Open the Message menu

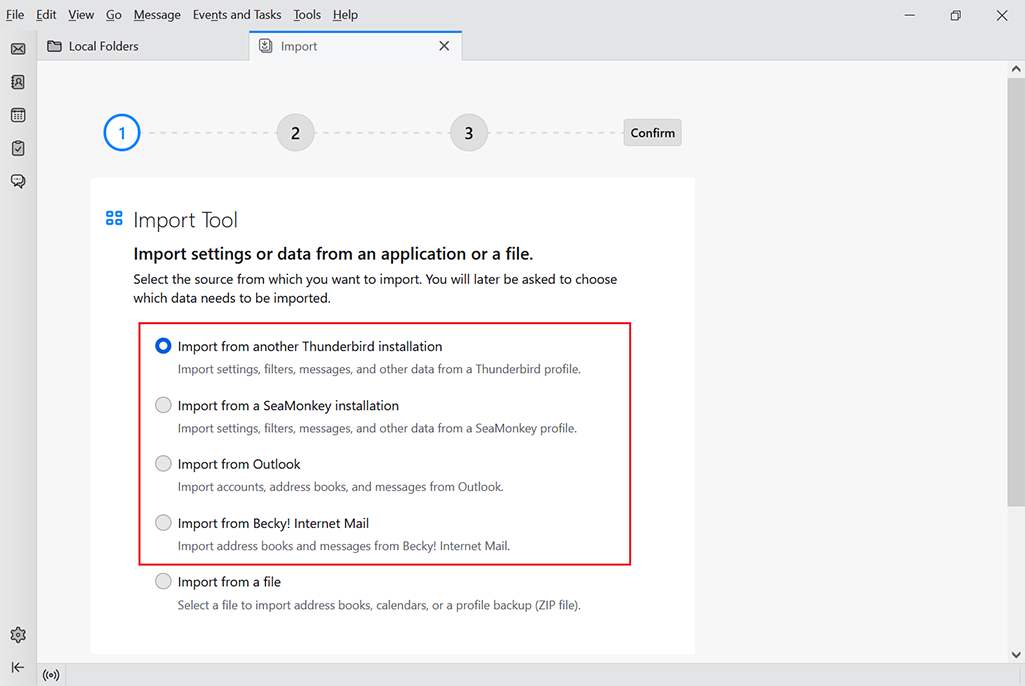click(x=157, y=14)
